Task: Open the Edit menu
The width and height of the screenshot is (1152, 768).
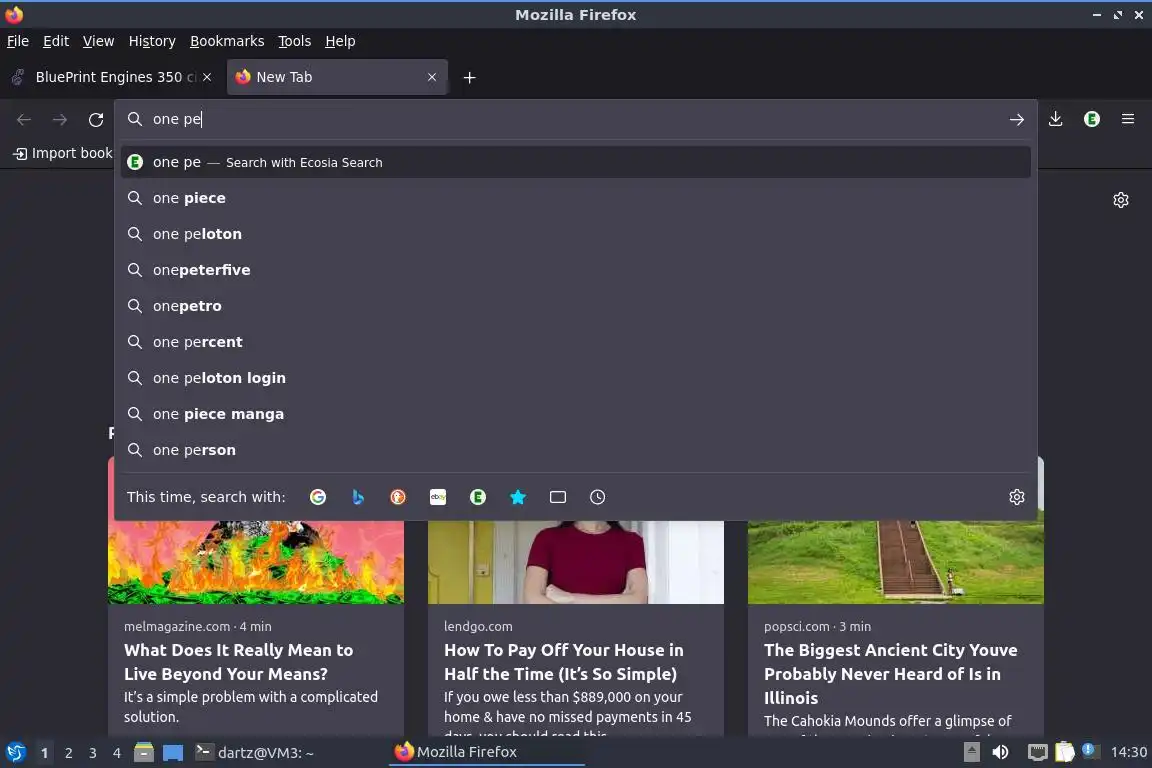Action: pyautogui.click(x=56, y=41)
